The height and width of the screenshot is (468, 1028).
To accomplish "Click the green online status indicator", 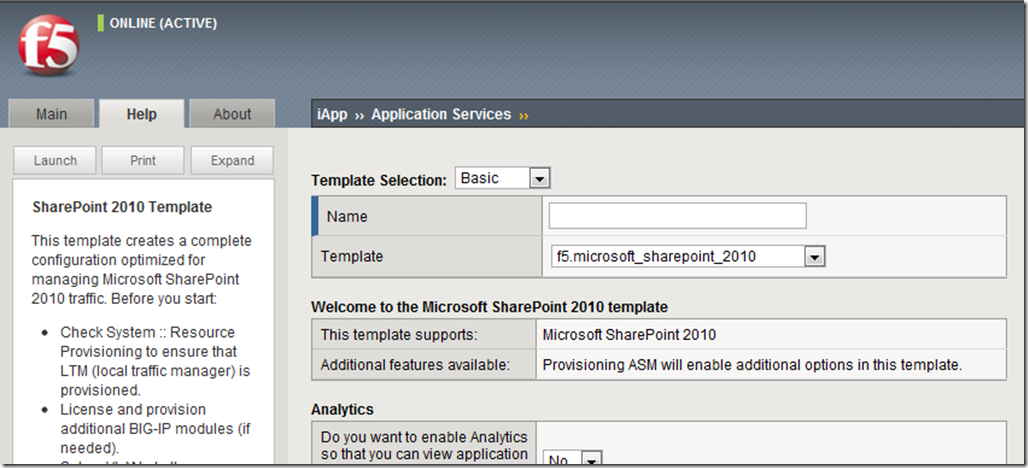I will point(100,23).
